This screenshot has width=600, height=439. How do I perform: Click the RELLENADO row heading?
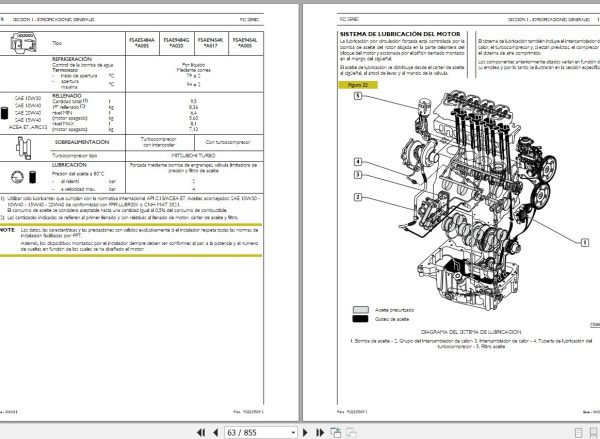(x=67, y=96)
